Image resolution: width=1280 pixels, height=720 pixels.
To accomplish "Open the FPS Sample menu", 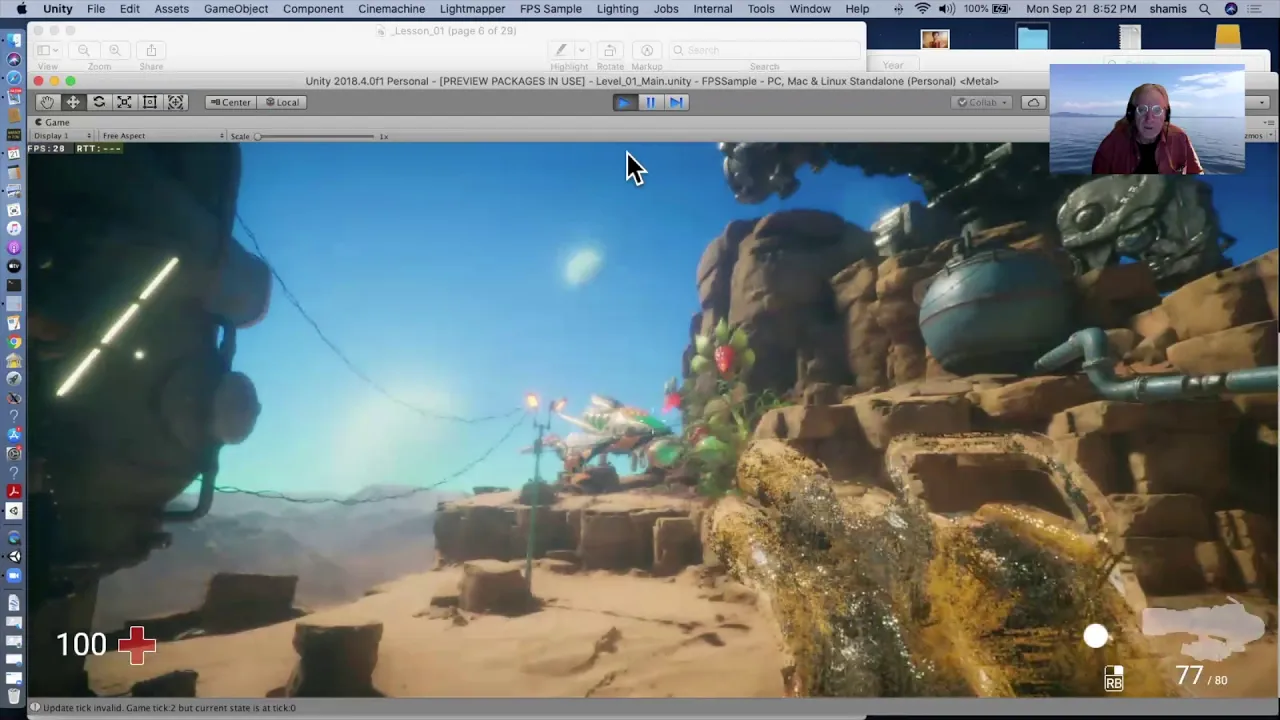I will pos(550,9).
